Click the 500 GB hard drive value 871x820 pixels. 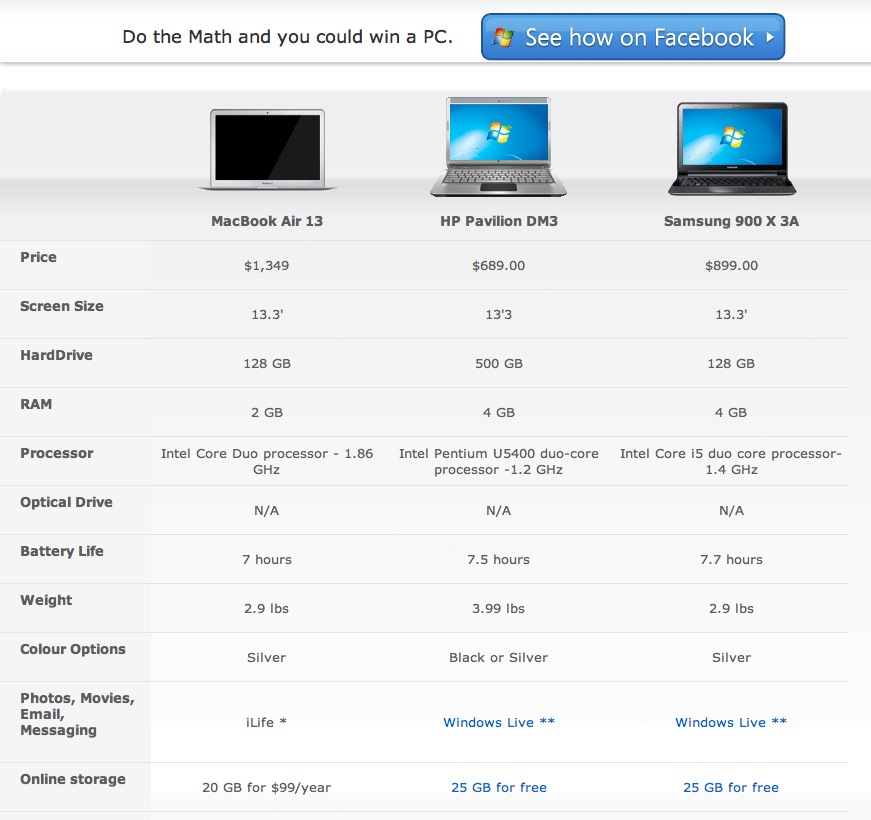click(x=499, y=363)
